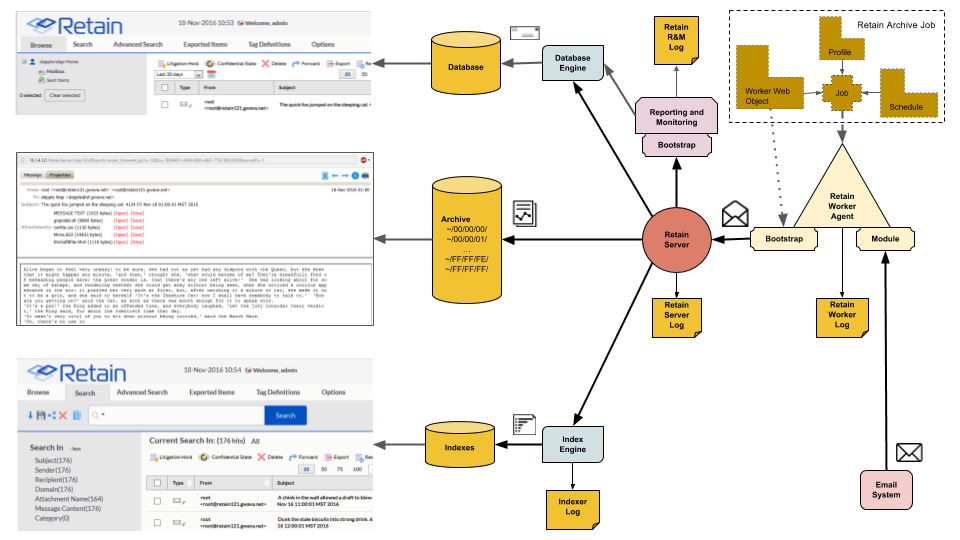Click the Confidential State icon in the search results toolbar

tap(204, 457)
